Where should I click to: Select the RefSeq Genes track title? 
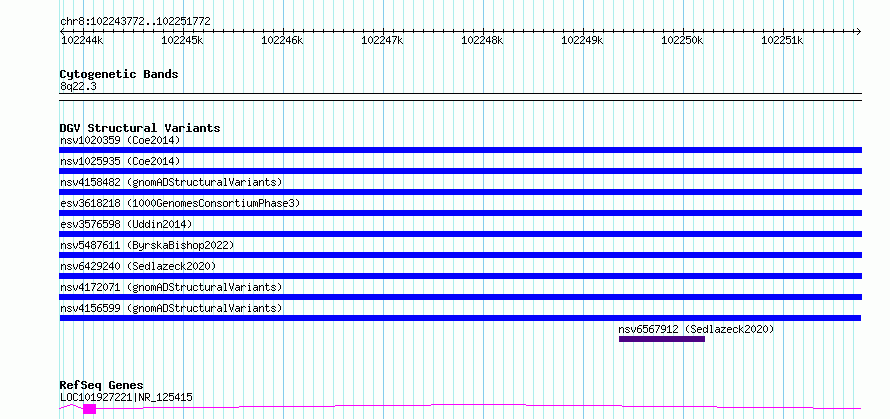pos(102,386)
